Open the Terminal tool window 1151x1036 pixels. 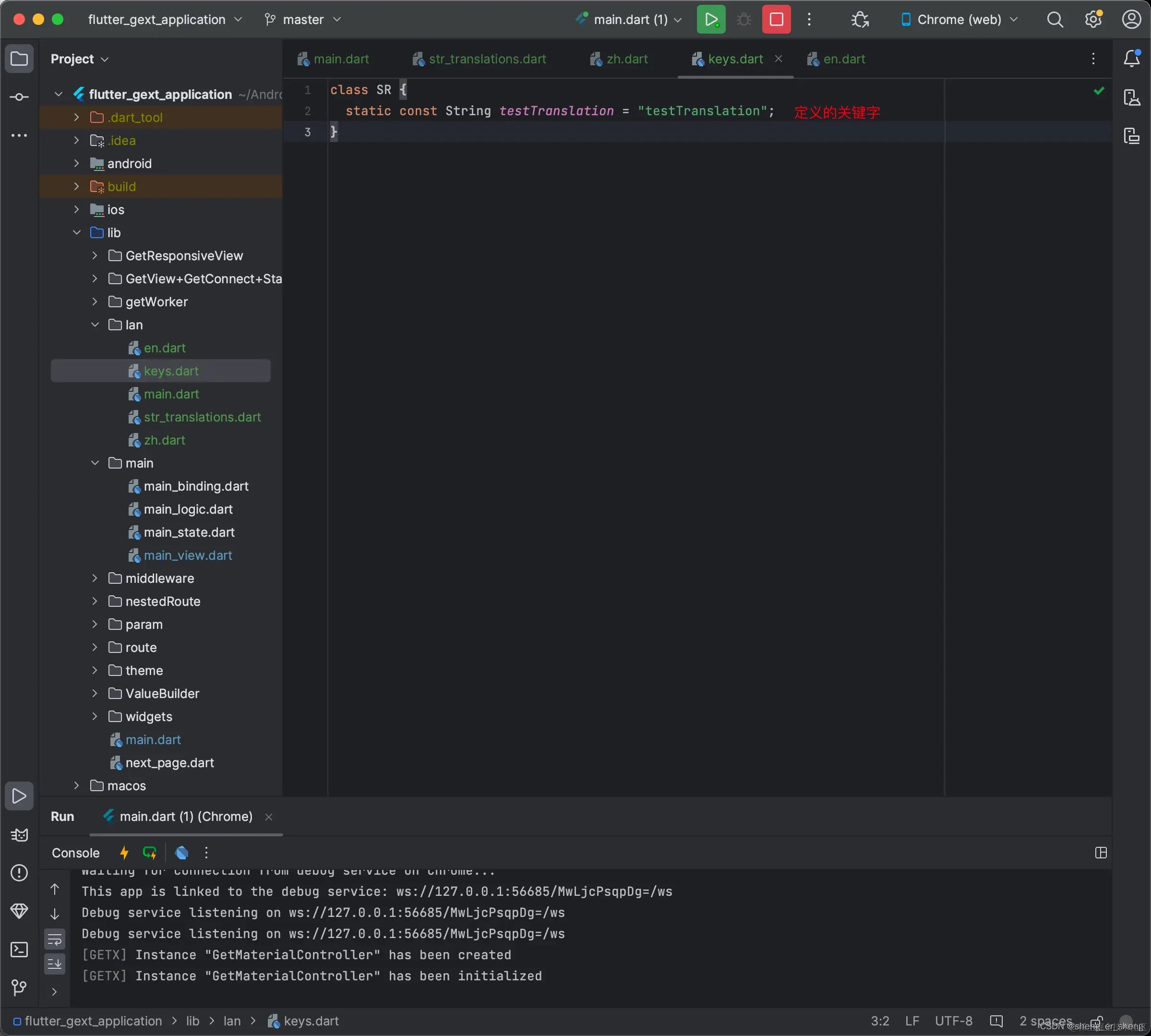[x=19, y=949]
